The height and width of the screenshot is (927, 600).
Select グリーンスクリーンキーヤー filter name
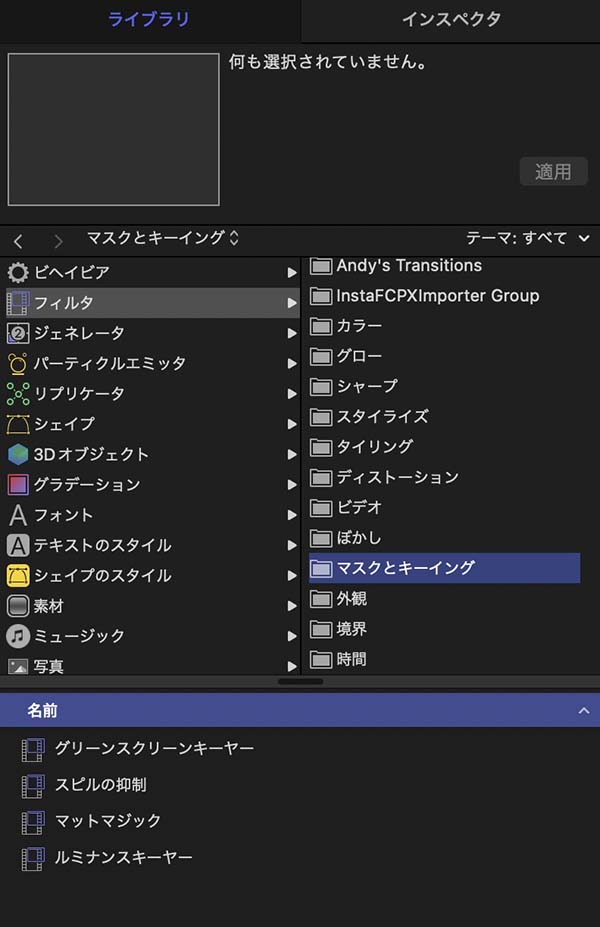154,748
